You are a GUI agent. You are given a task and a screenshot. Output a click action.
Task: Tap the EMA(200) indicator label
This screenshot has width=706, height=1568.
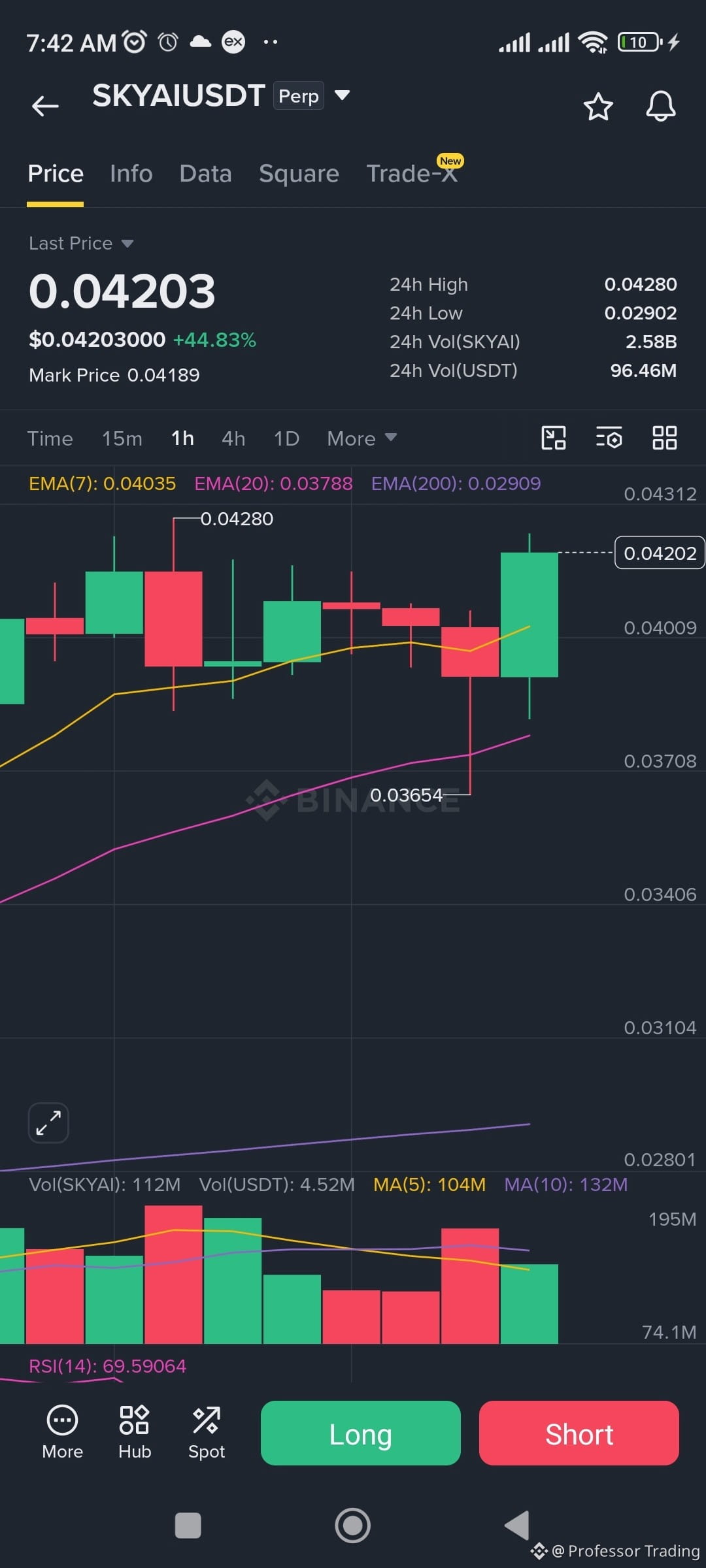click(x=456, y=483)
